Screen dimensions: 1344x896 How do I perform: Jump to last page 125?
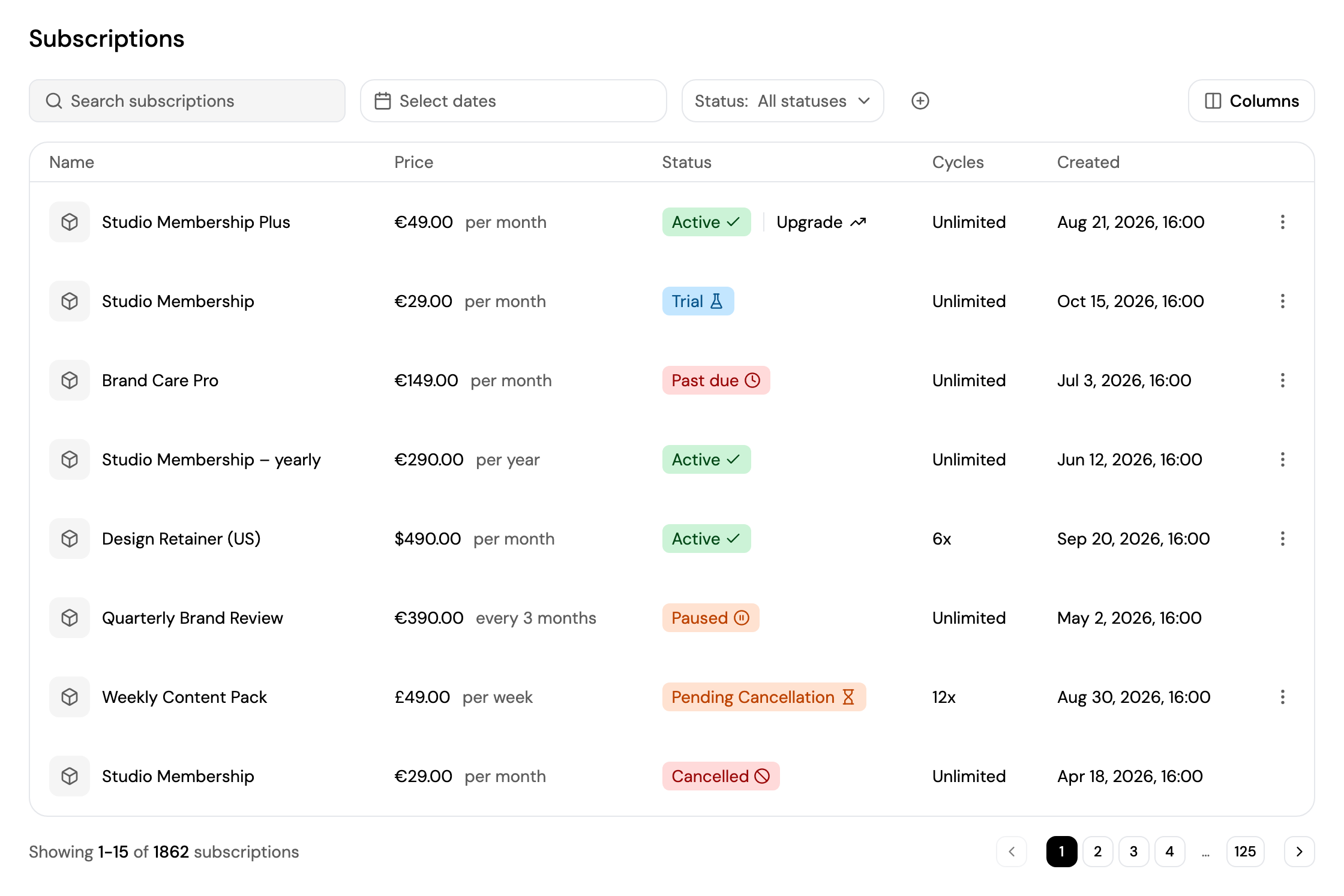(1245, 852)
